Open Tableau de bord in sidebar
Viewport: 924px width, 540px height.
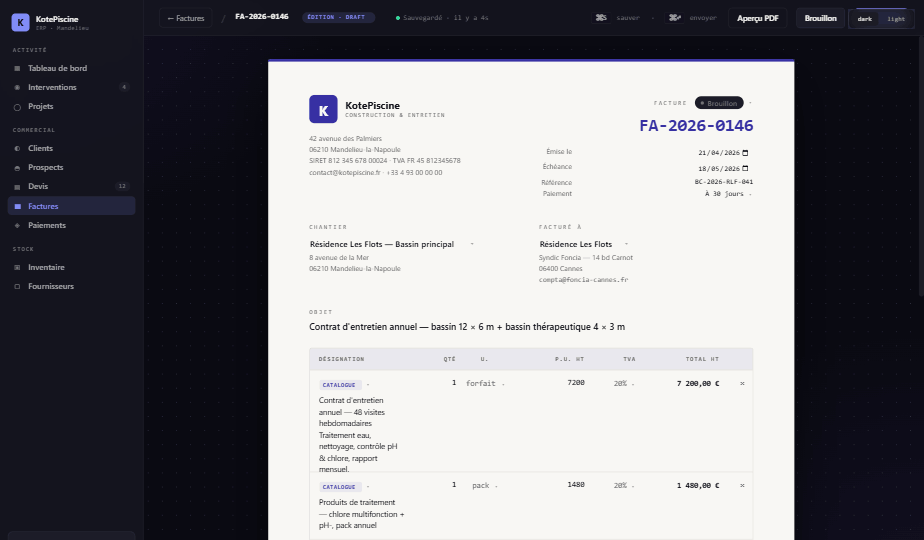71,68
